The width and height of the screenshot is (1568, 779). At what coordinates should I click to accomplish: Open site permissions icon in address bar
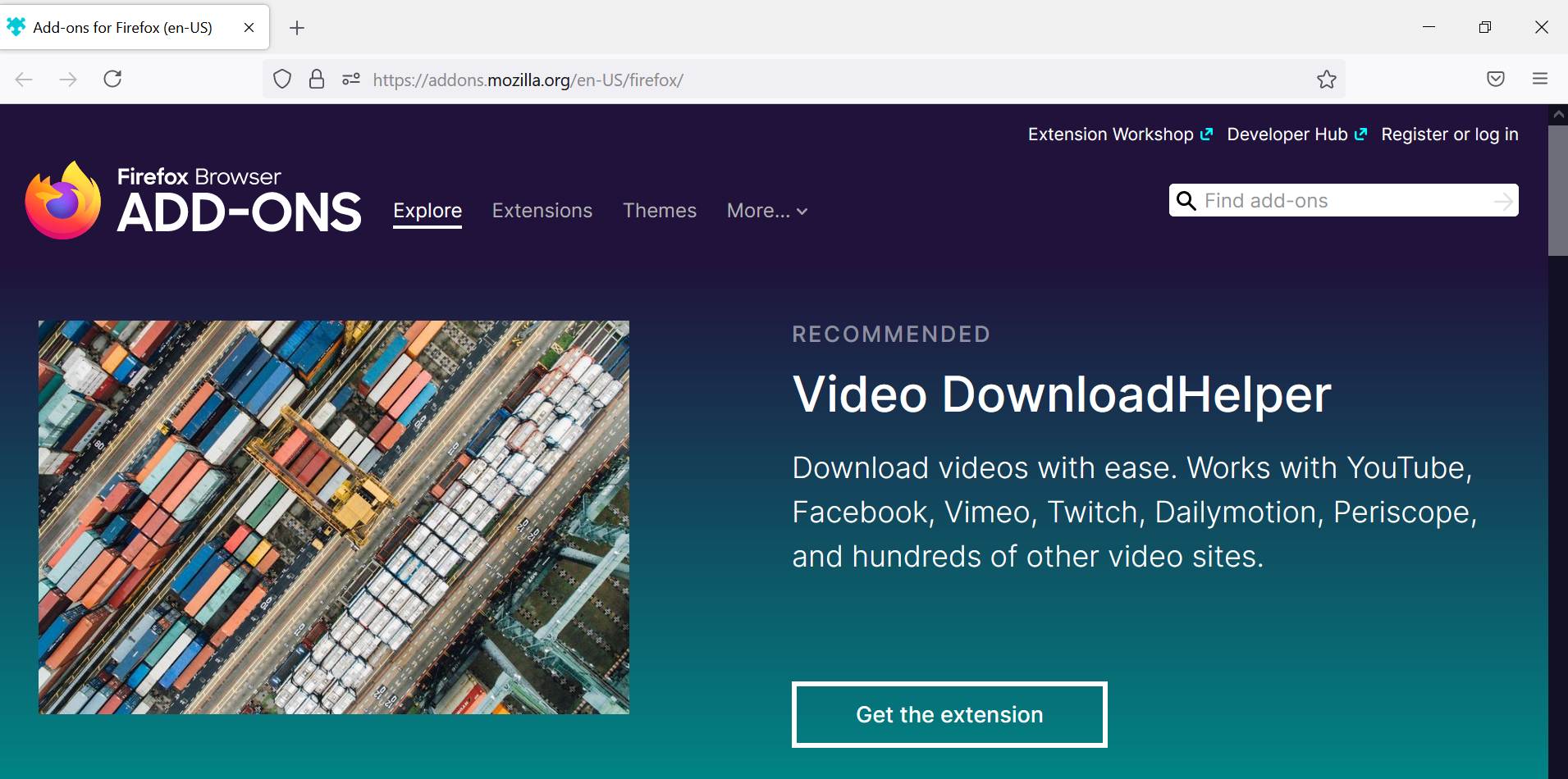pyautogui.click(x=351, y=80)
